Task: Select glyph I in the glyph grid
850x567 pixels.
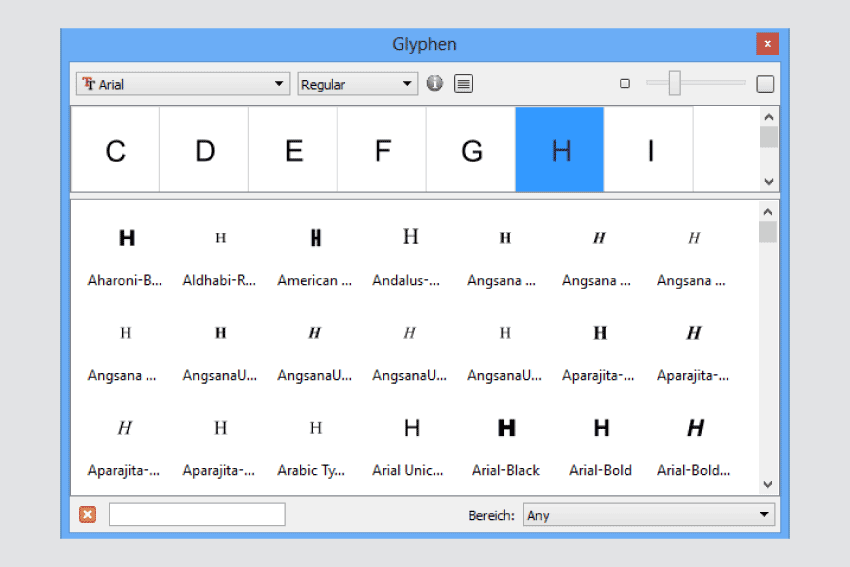Action: point(649,150)
